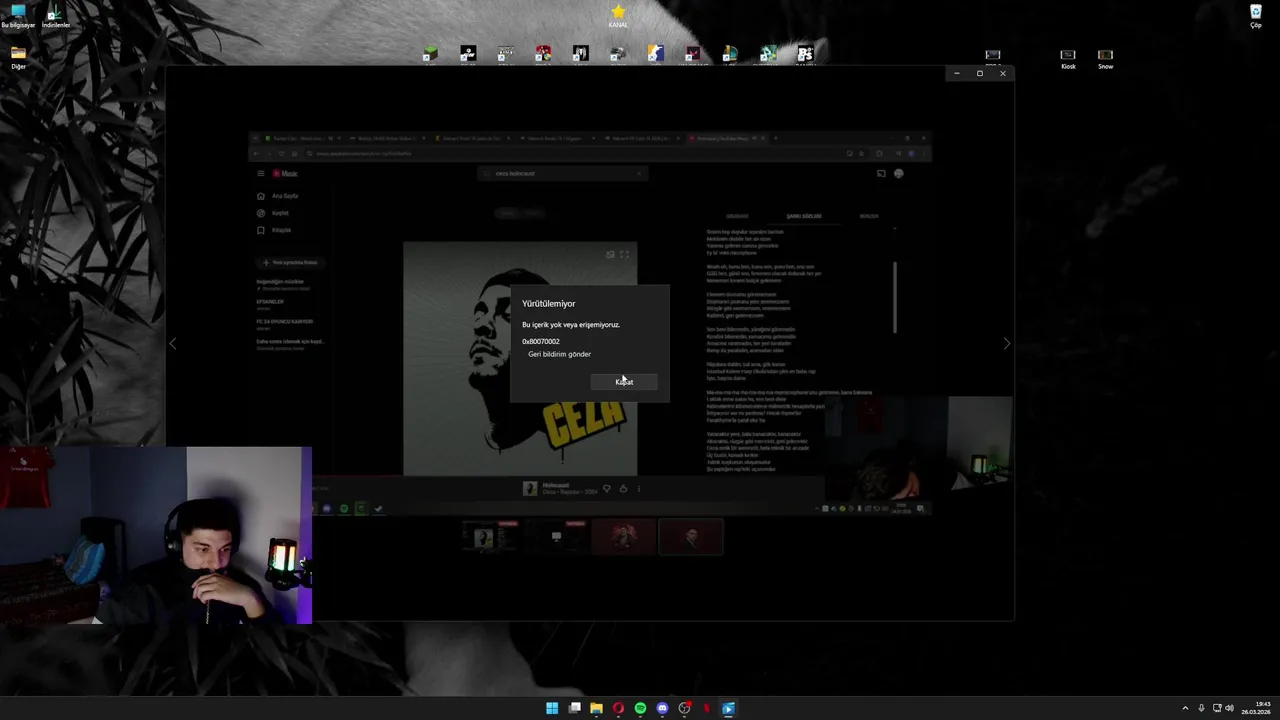Open Discord from the taskbar
Image resolution: width=1280 pixels, height=720 pixels.
point(662,708)
